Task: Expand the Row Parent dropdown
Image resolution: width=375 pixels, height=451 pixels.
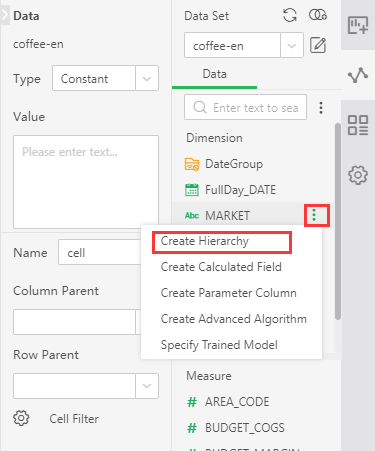Action: coord(147,386)
